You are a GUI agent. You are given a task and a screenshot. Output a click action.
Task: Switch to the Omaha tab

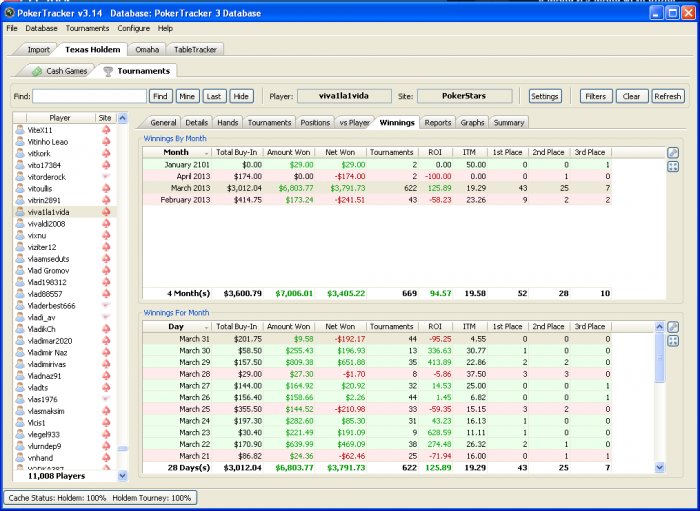pyautogui.click(x=147, y=48)
